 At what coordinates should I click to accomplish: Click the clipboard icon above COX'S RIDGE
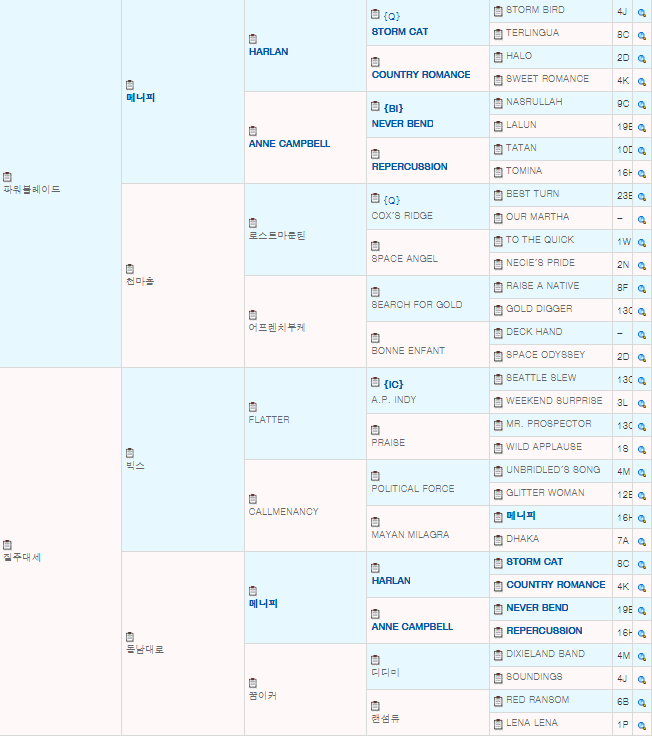tap(376, 200)
